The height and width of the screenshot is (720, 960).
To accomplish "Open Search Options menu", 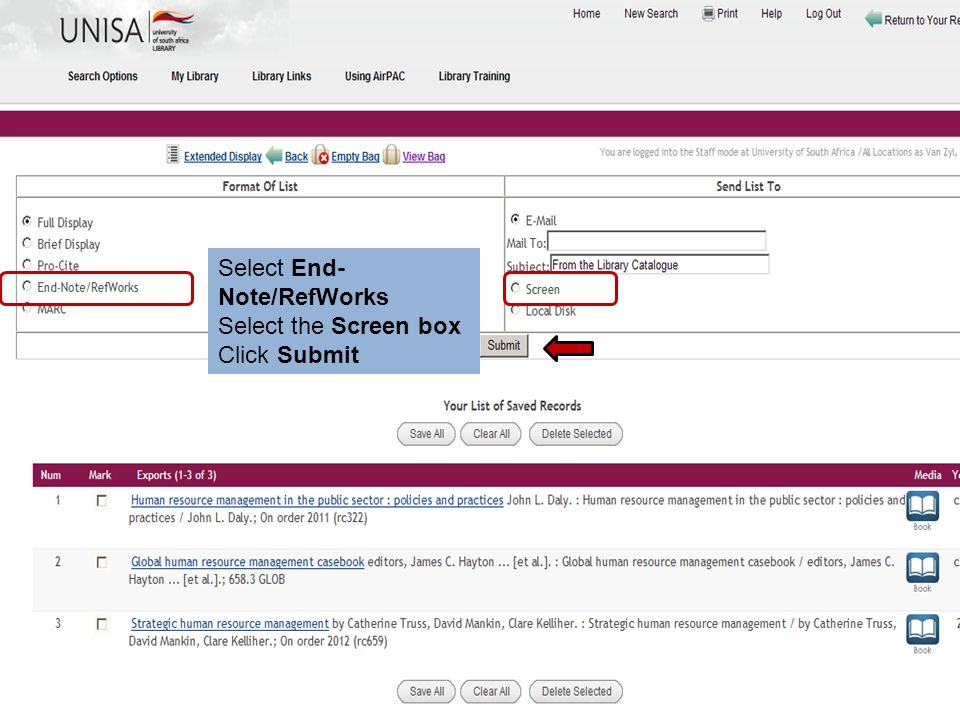I will pos(102,76).
